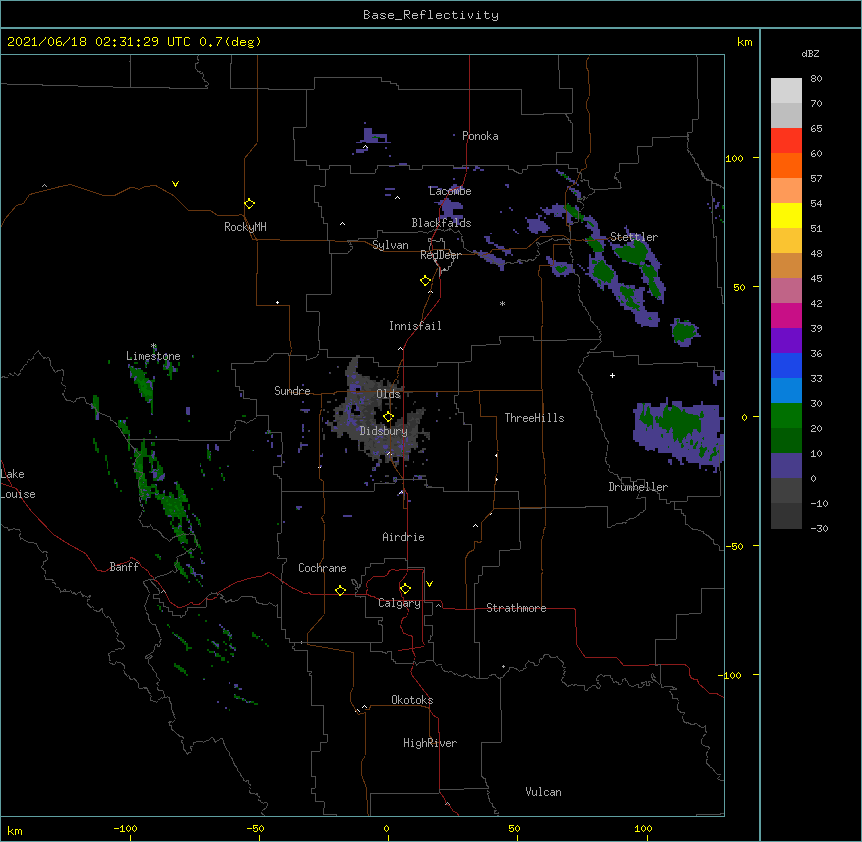
Task: Pick the purple 36-39 dBZ legend swatch
Action: pyautogui.click(x=786, y=340)
